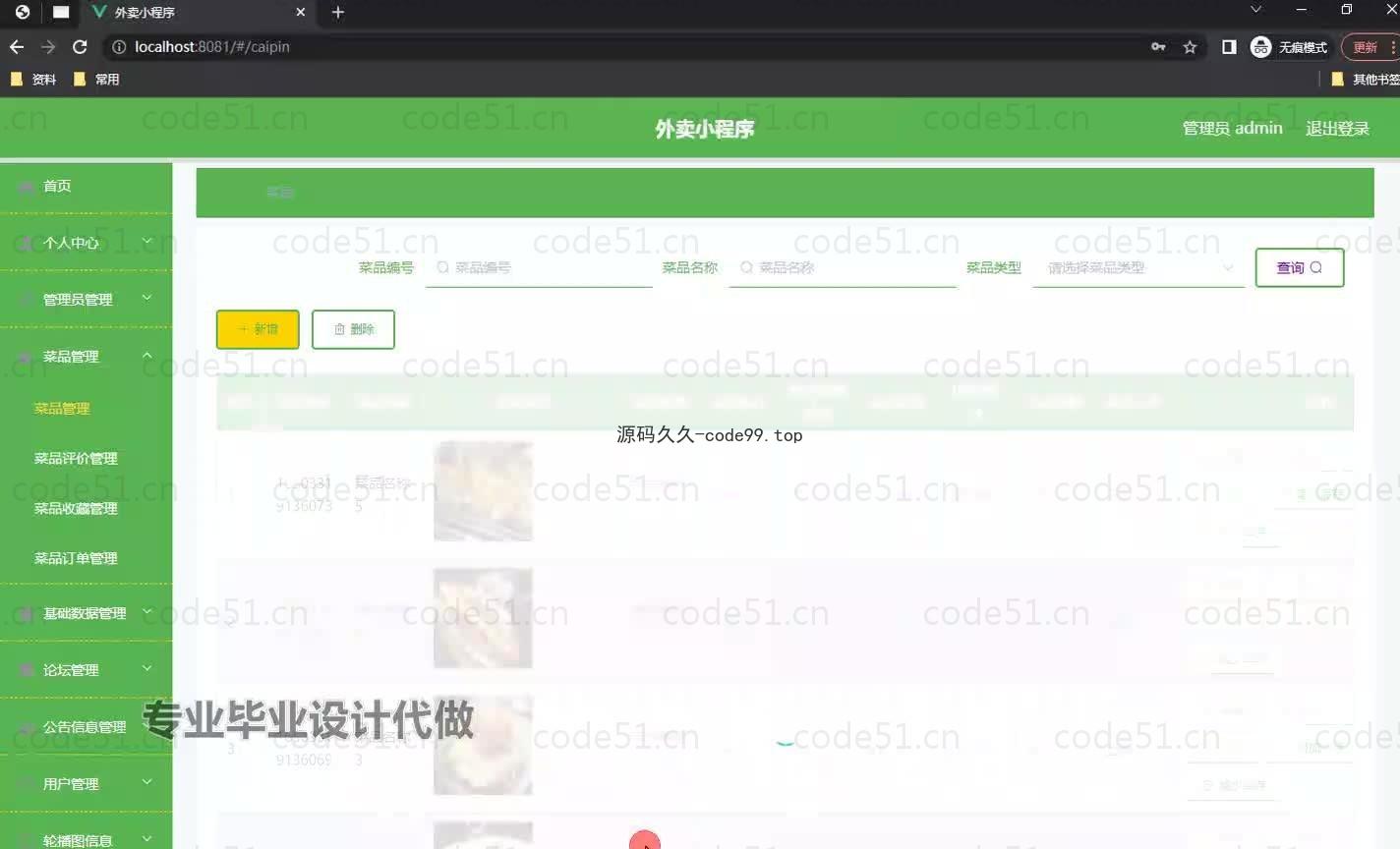
Task: Open third dish row thumbnail image
Action: tap(483, 745)
